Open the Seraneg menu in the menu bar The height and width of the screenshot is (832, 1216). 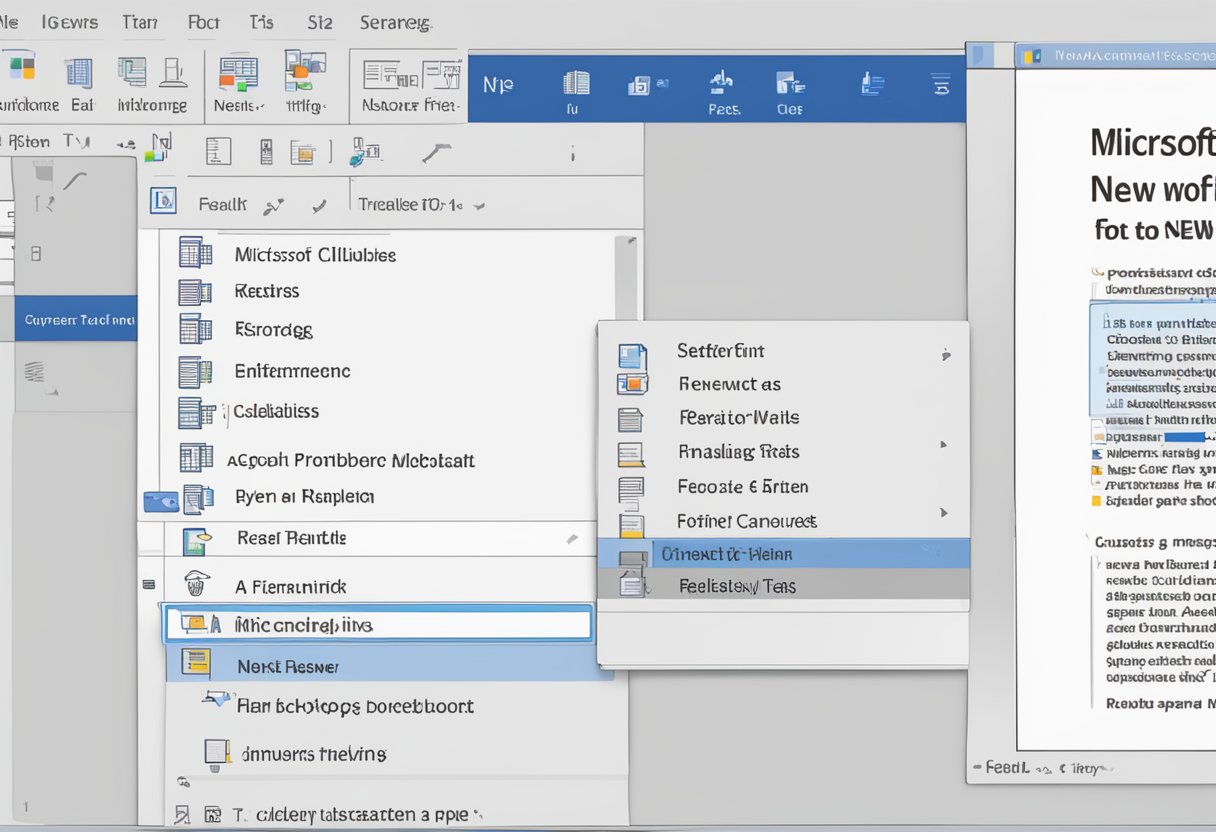tap(394, 22)
